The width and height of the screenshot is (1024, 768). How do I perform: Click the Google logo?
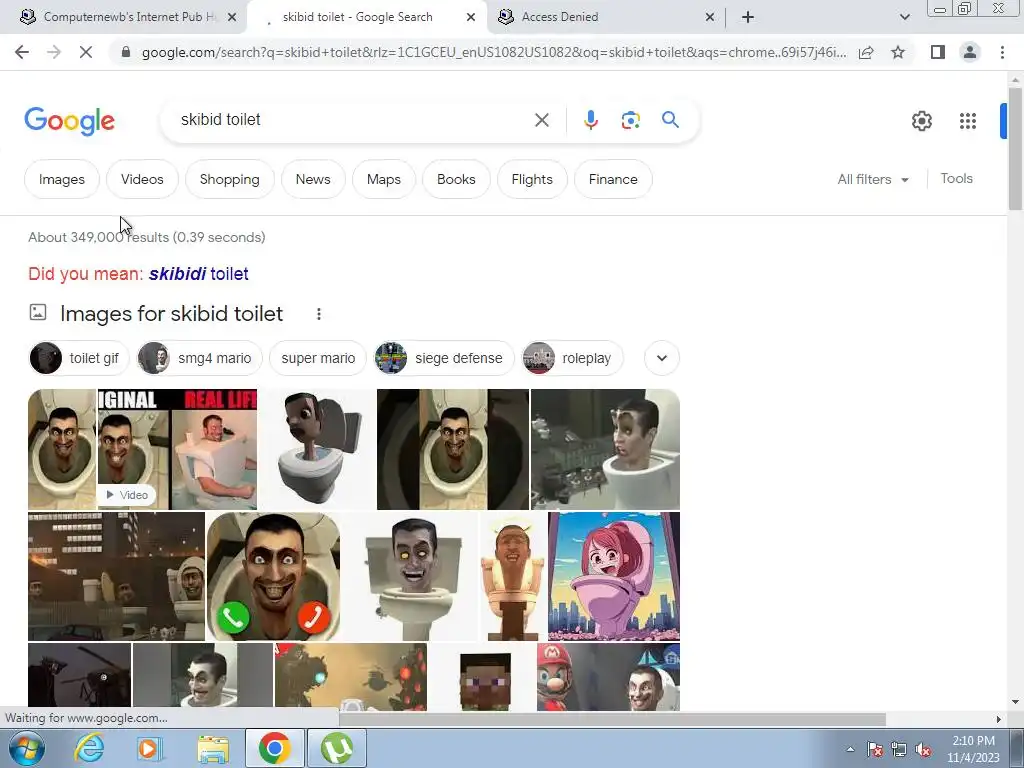(69, 121)
